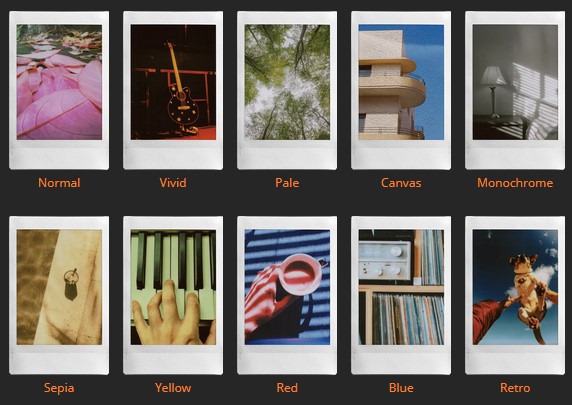Screen dimensions: 572x405
Task: Select the Normal filter photo of pink leaves
Action: click(x=59, y=90)
